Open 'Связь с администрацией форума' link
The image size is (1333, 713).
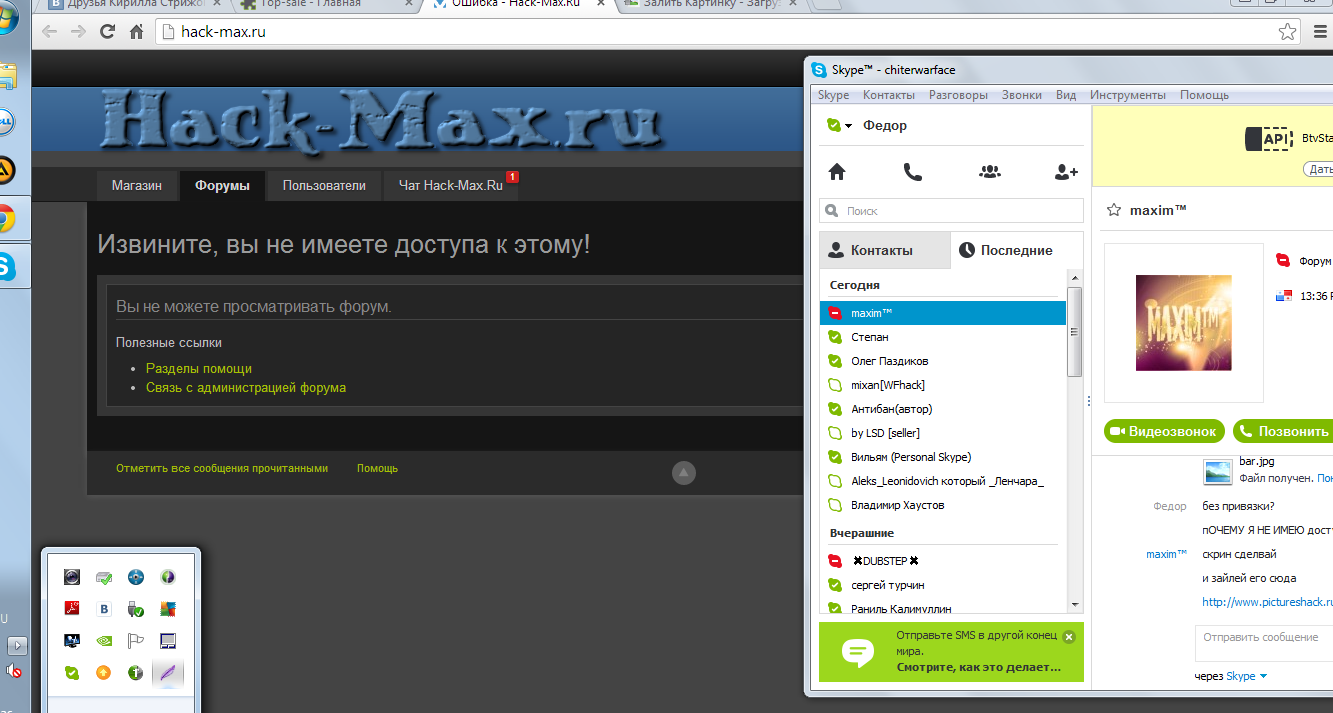(x=246, y=387)
